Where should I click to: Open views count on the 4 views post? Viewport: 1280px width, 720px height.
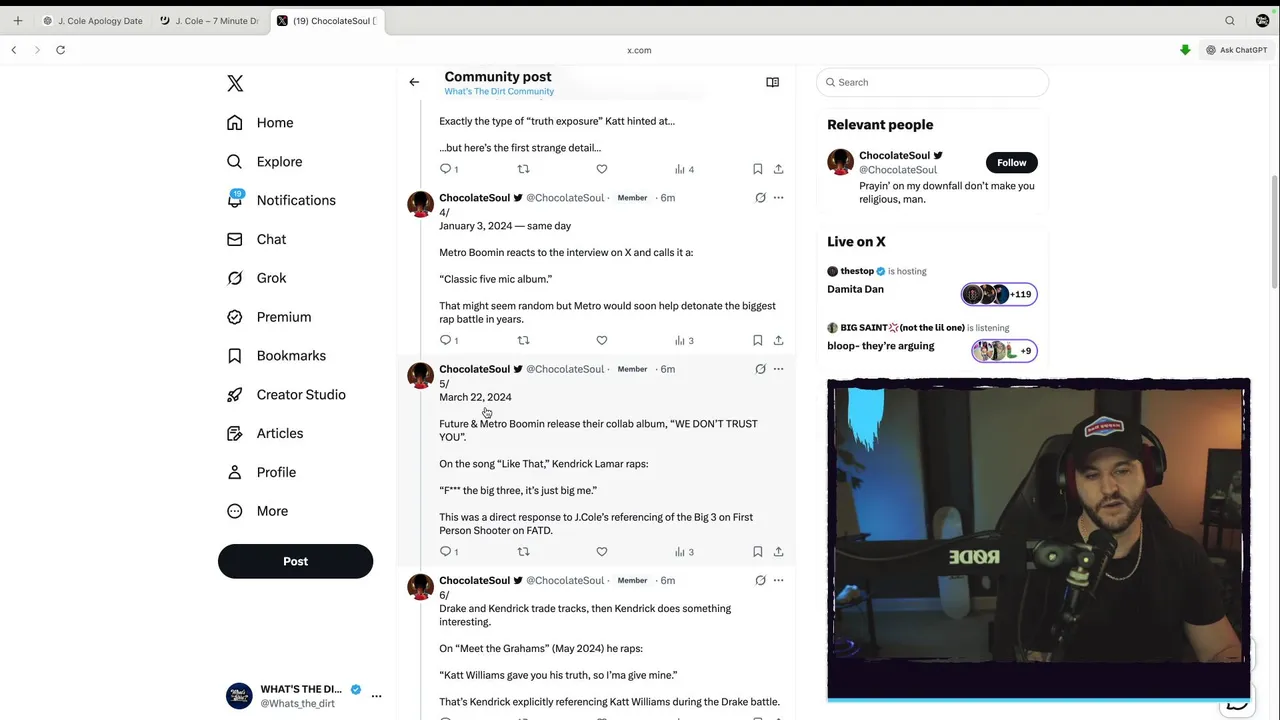(684, 170)
